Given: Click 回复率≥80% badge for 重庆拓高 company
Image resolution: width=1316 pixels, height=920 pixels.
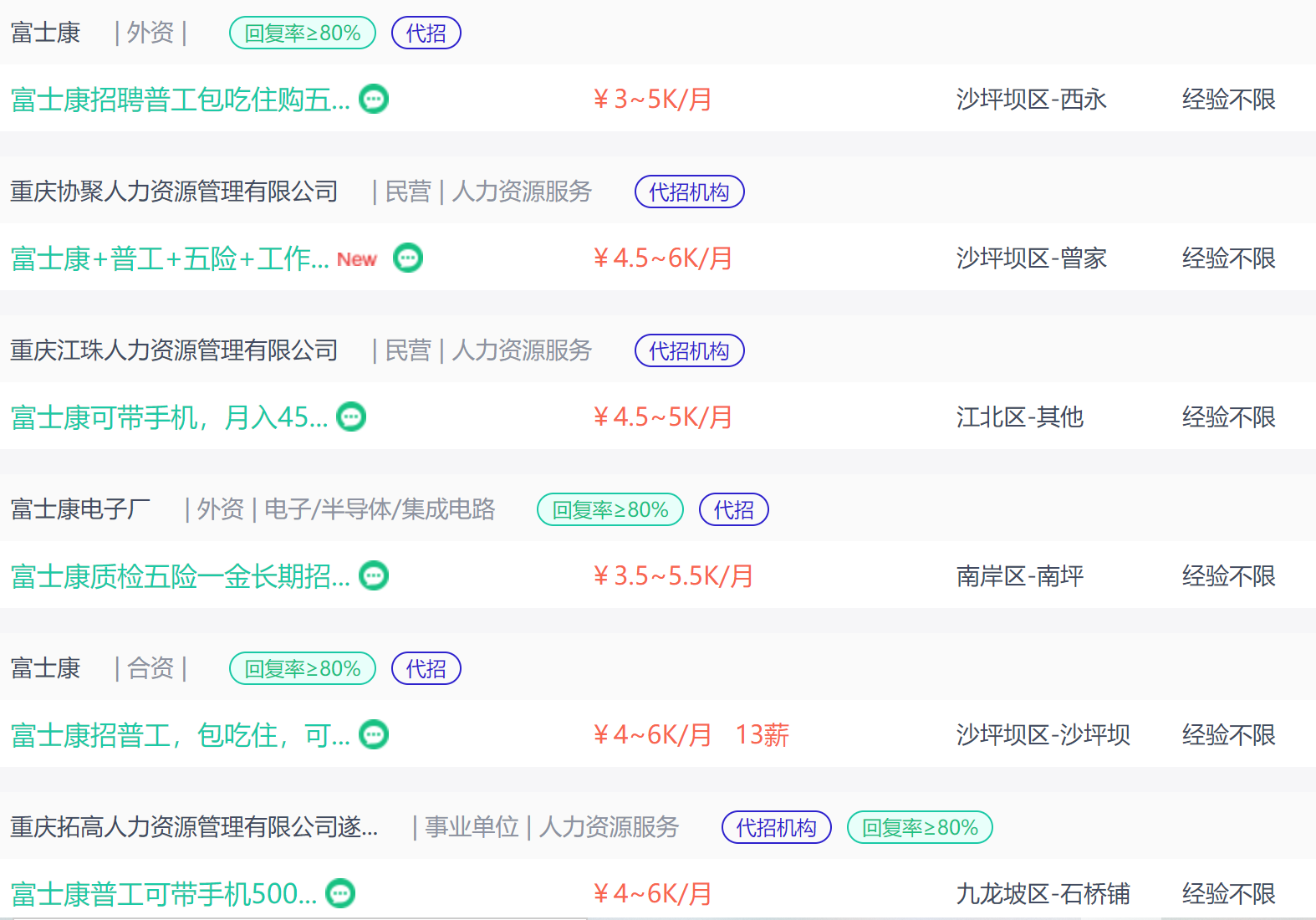Looking at the screenshot, I should pyautogui.click(x=920, y=828).
